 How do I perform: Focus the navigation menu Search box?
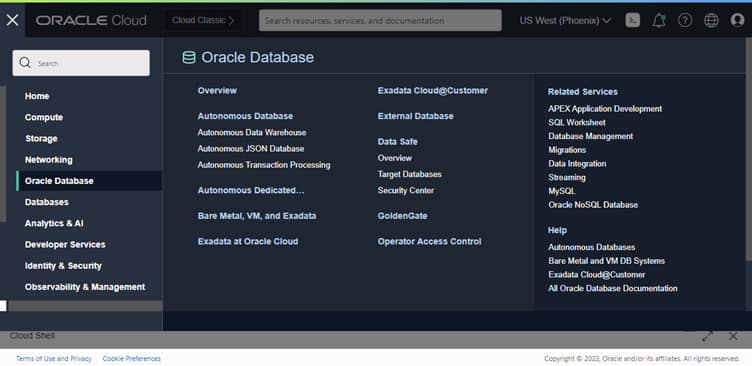click(x=81, y=63)
